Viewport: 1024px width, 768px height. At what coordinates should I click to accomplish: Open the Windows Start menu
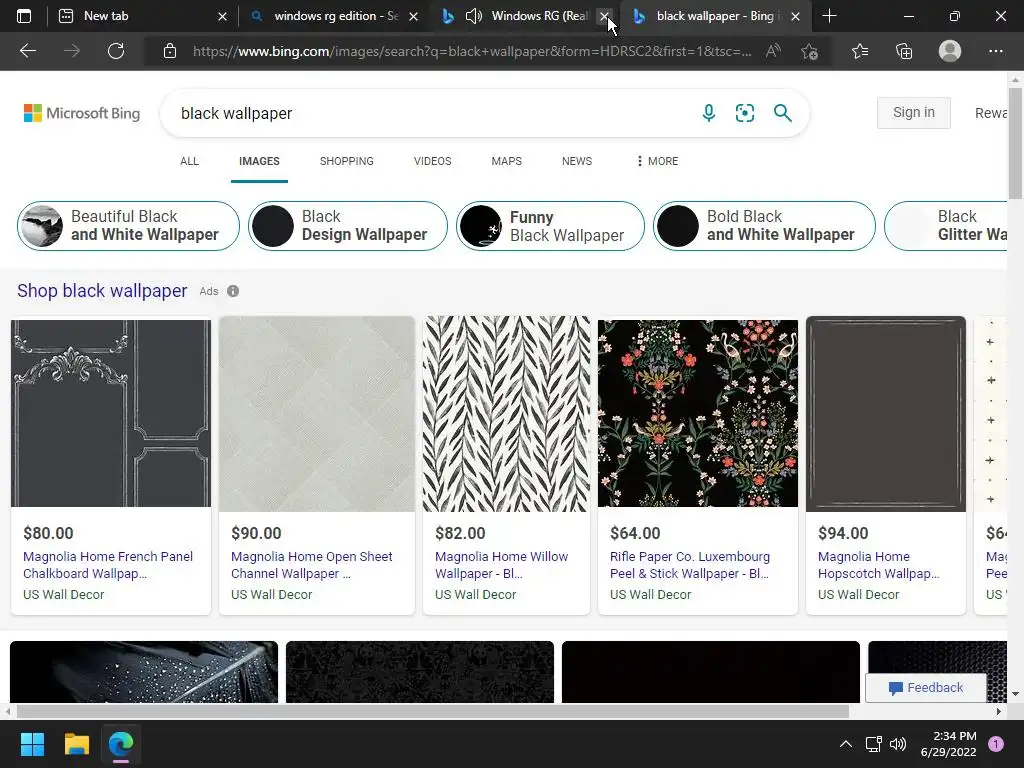click(32, 744)
